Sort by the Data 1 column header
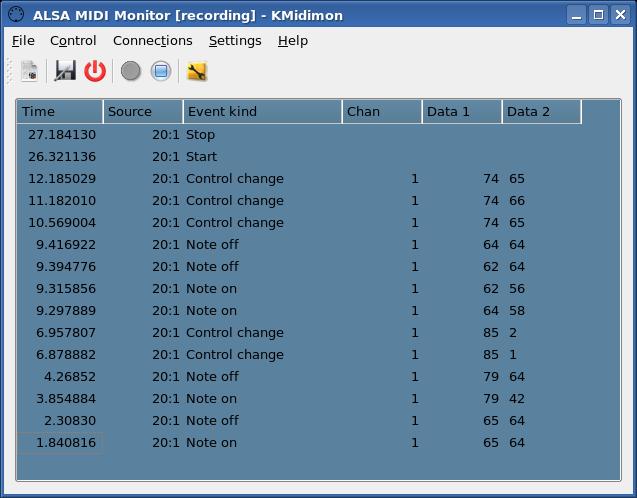Screen dimensions: 637x498 [x=462, y=111]
